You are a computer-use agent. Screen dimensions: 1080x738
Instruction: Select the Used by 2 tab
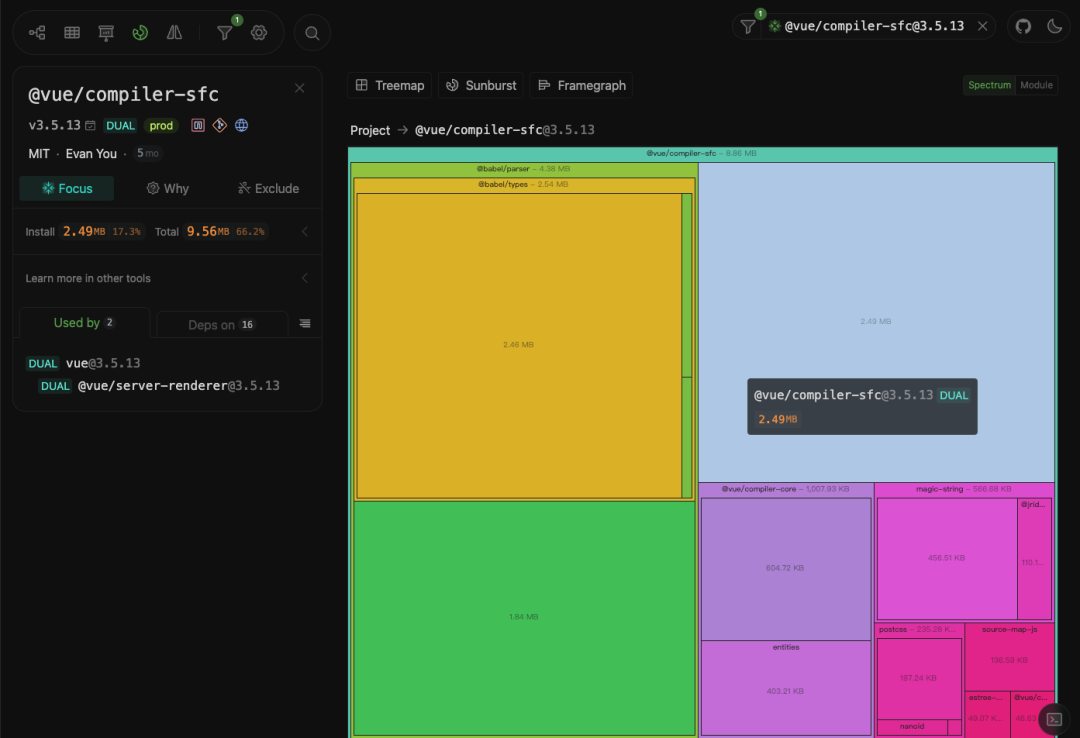84,322
